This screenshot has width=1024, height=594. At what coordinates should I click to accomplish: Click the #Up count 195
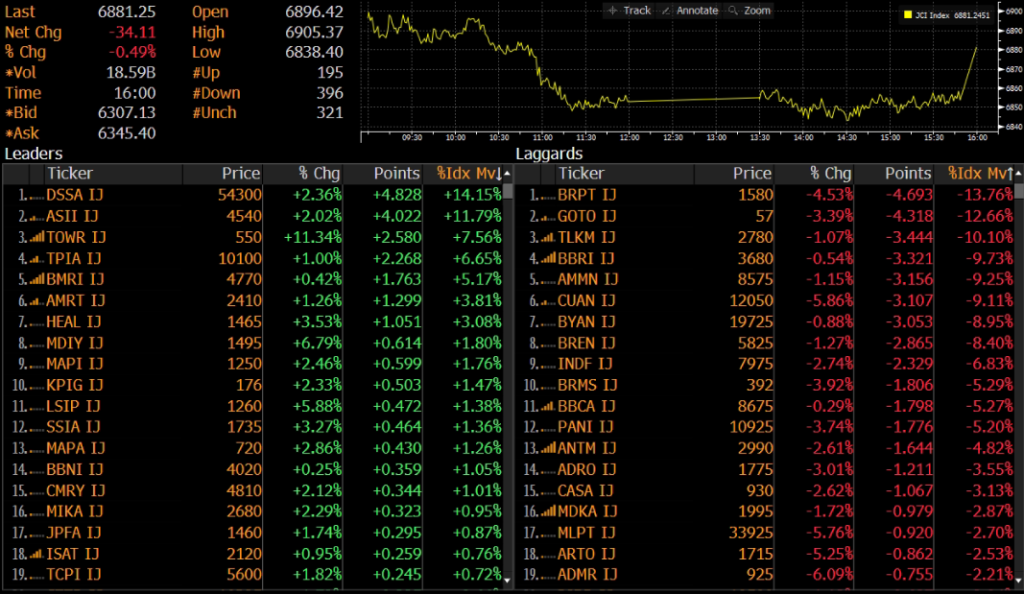(330, 72)
